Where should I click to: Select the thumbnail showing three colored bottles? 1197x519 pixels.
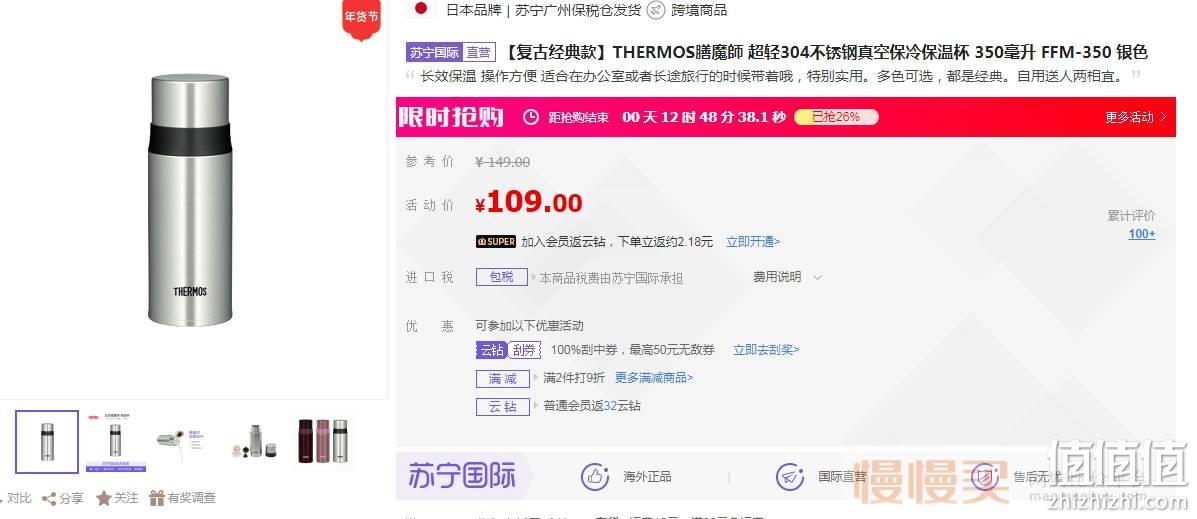click(323, 441)
